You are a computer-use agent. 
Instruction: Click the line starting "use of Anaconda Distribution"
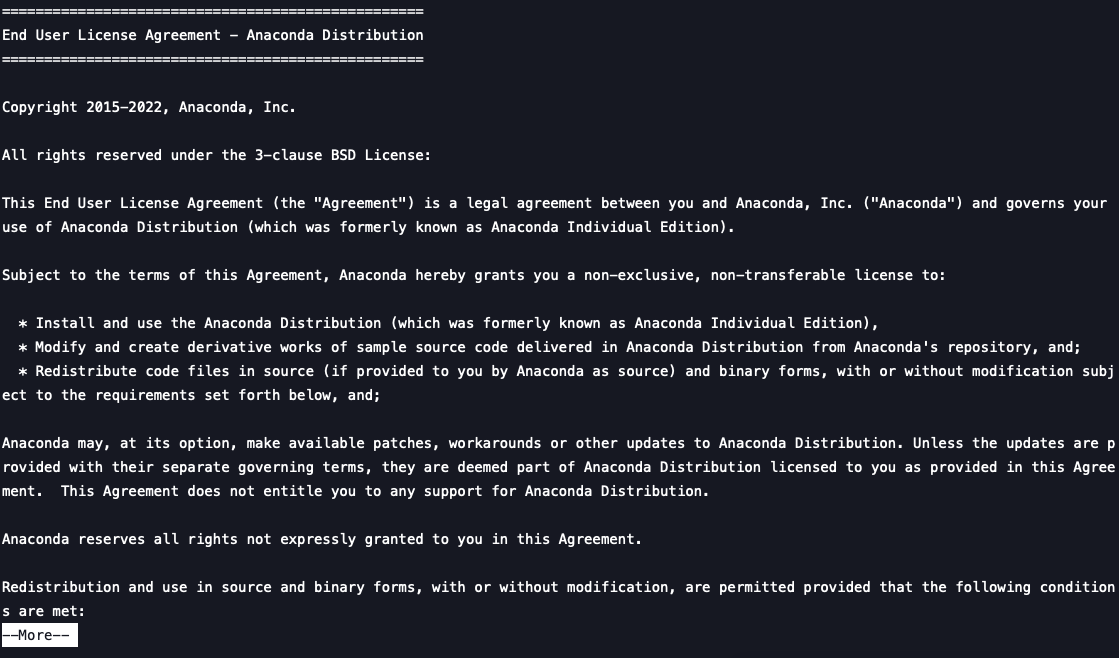(368, 227)
